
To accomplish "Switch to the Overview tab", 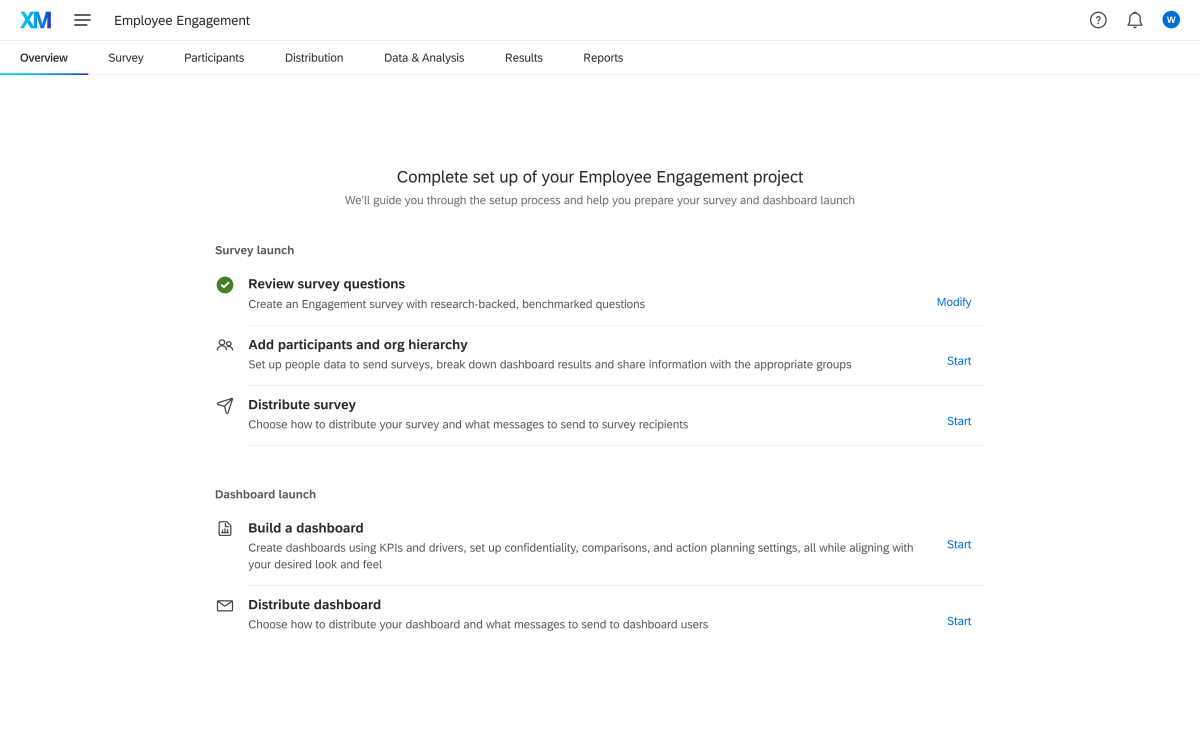I will coord(44,58).
